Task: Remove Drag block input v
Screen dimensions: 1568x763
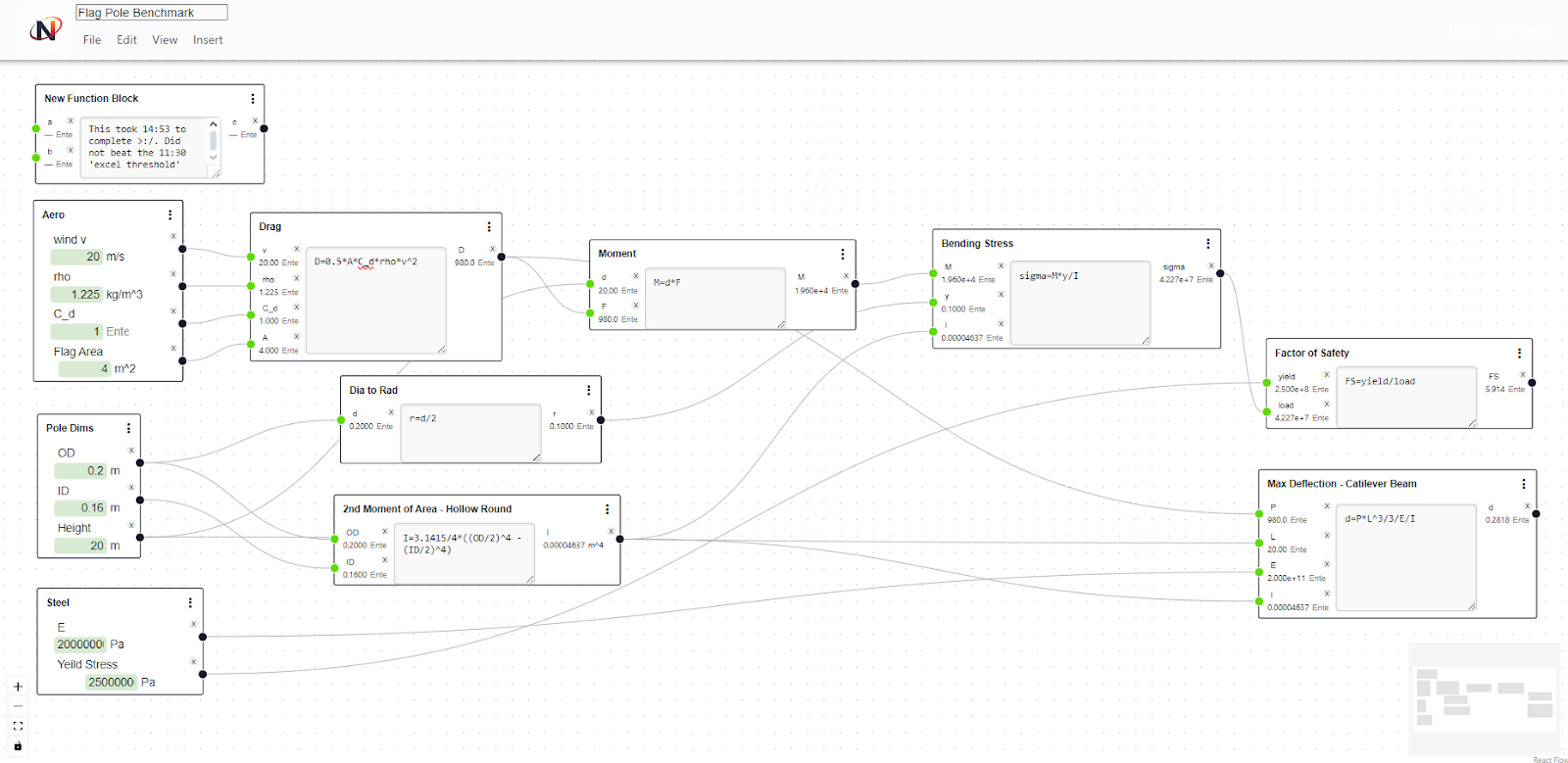Action: click(297, 249)
